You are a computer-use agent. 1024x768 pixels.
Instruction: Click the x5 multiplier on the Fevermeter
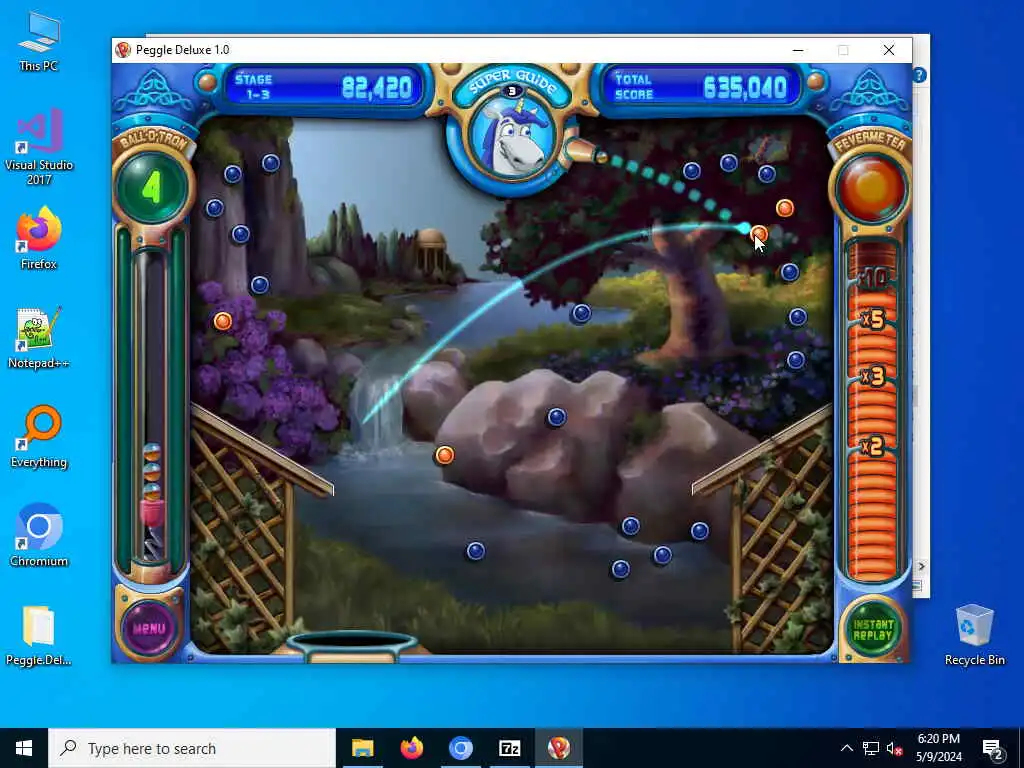(x=872, y=319)
